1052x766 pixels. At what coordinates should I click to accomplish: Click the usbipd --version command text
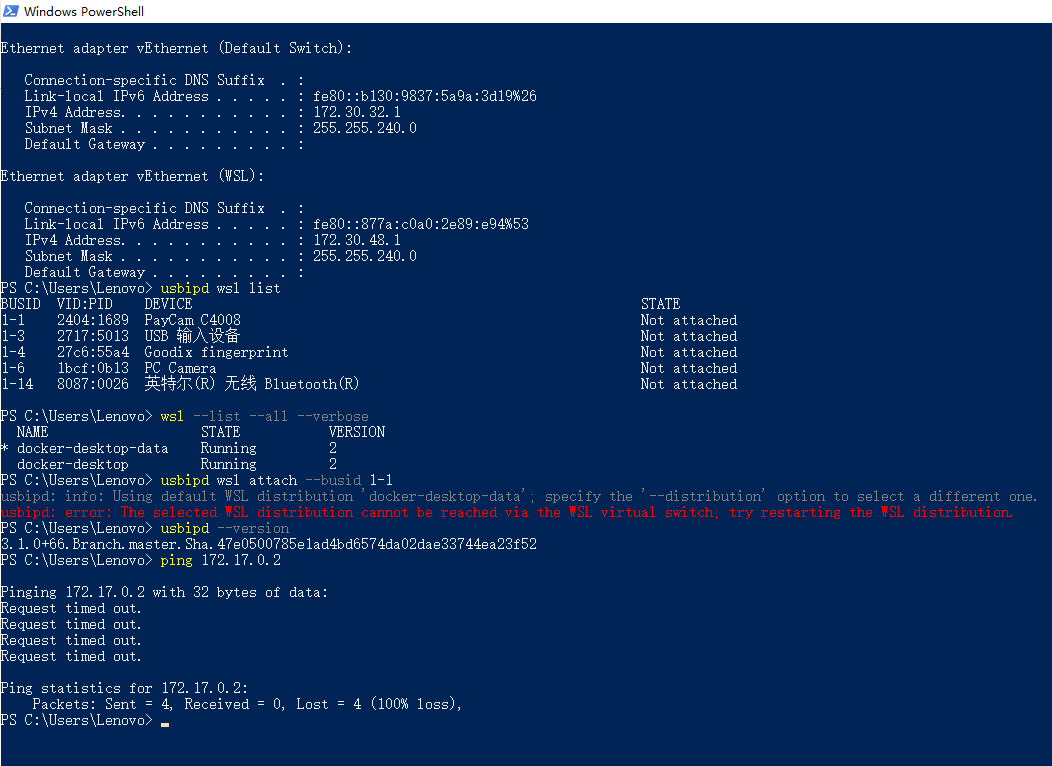pyautogui.click(x=226, y=527)
